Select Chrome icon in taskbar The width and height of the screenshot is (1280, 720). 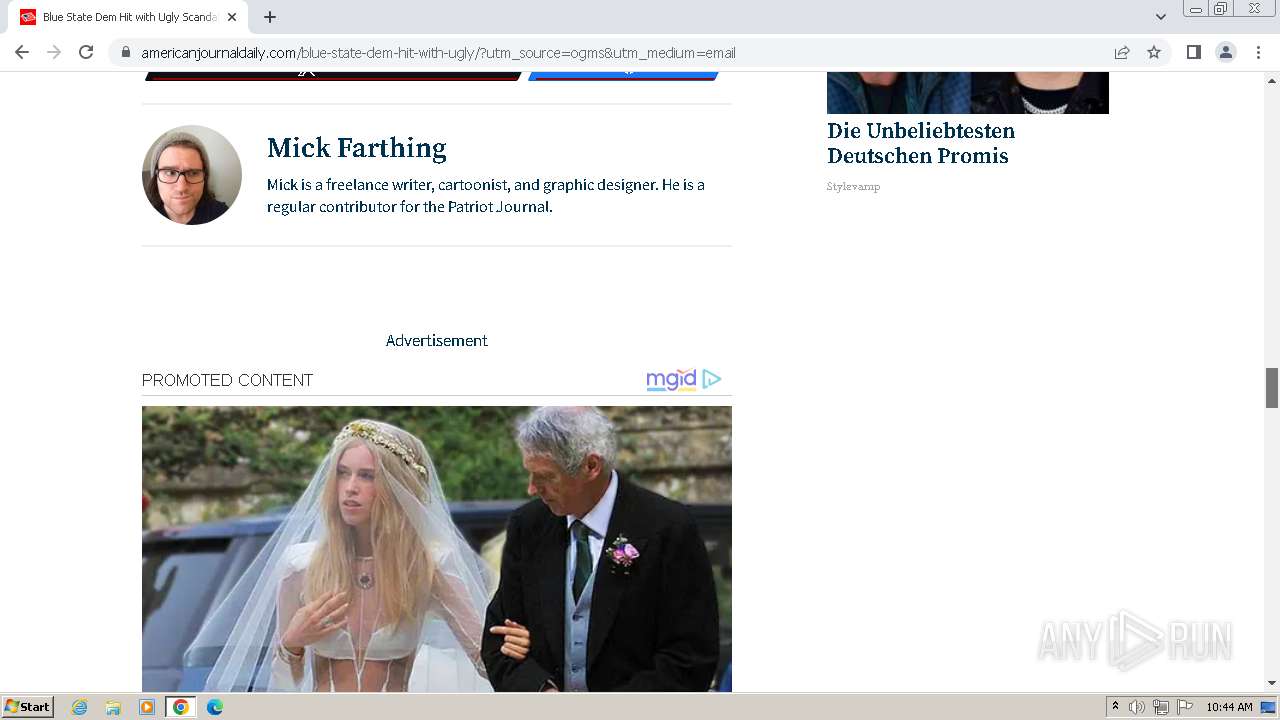(180, 707)
